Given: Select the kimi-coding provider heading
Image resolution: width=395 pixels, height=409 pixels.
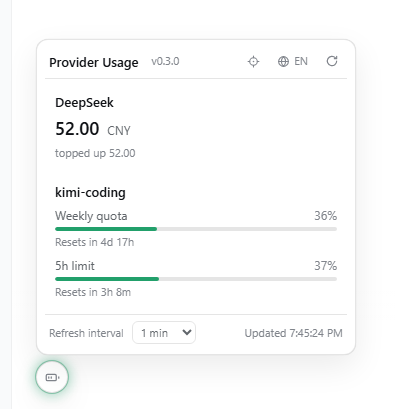Looking at the screenshot, I should tap(90, 193).
